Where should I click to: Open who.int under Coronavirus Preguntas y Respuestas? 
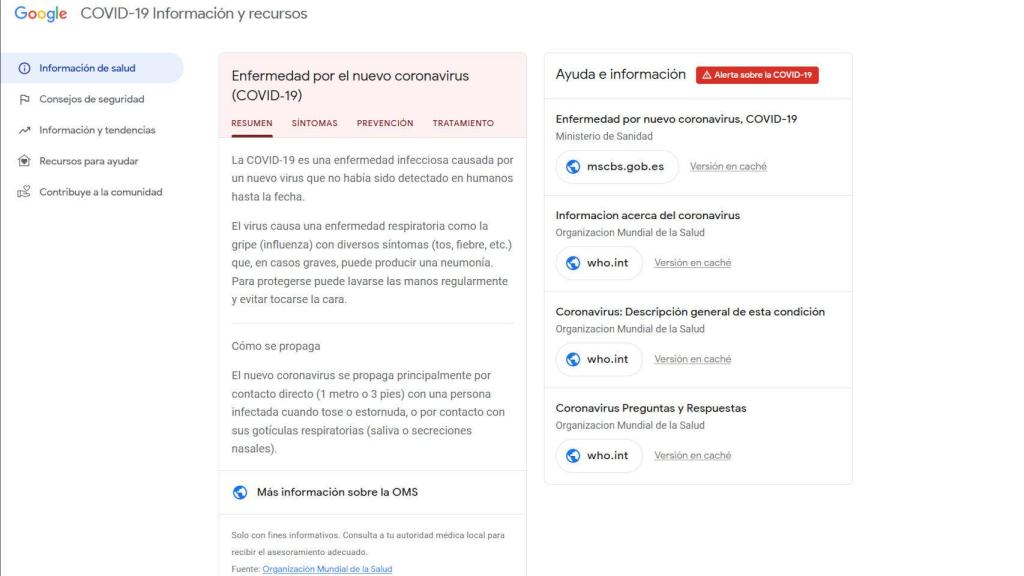pos(599,455)
